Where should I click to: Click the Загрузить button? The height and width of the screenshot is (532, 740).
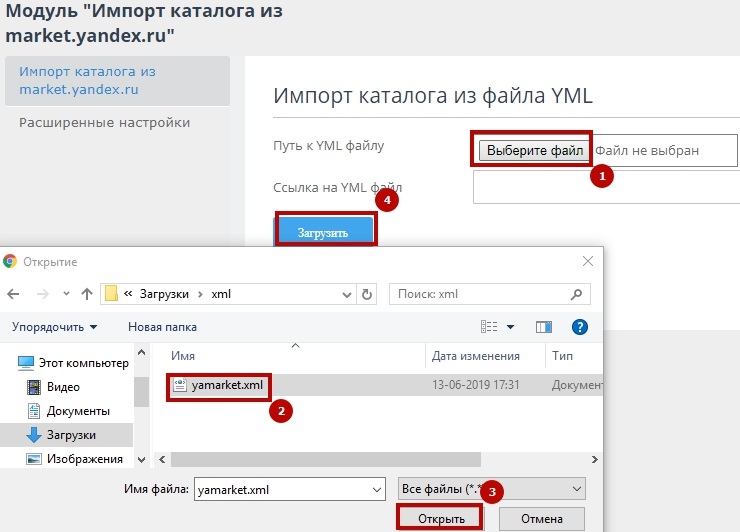point(324,232)
